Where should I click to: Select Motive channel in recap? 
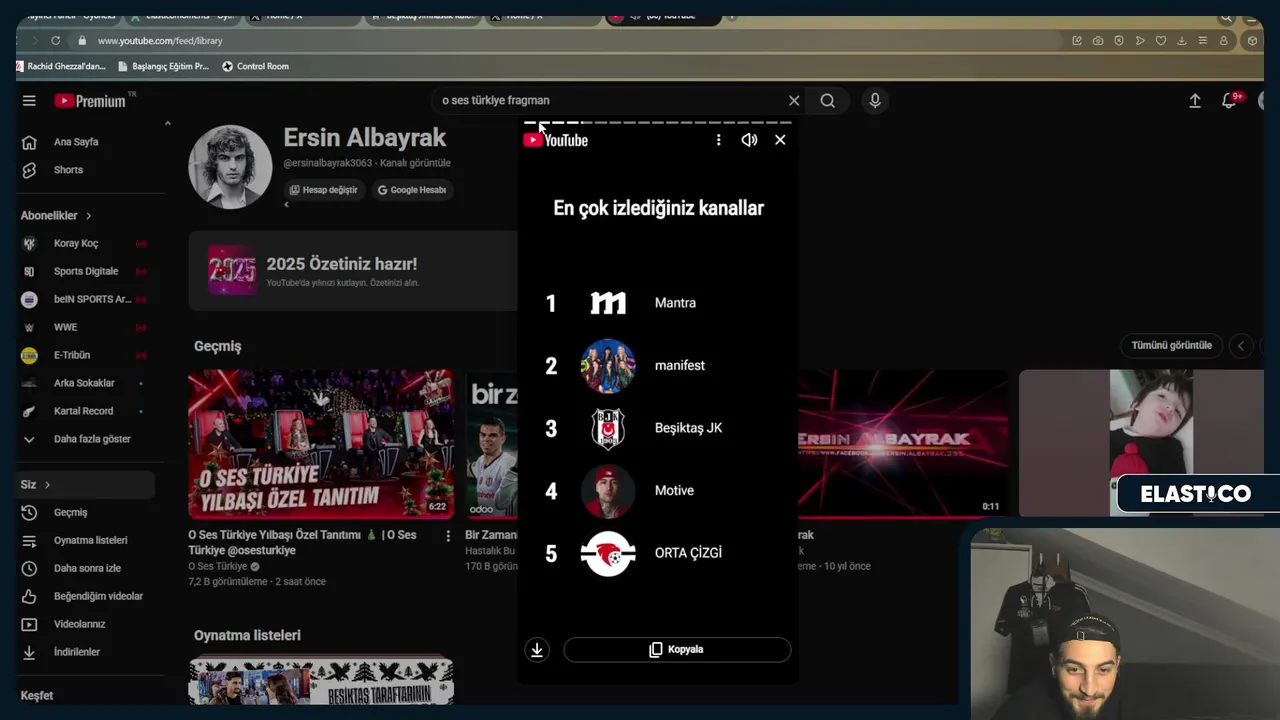[x=658, y=491]
